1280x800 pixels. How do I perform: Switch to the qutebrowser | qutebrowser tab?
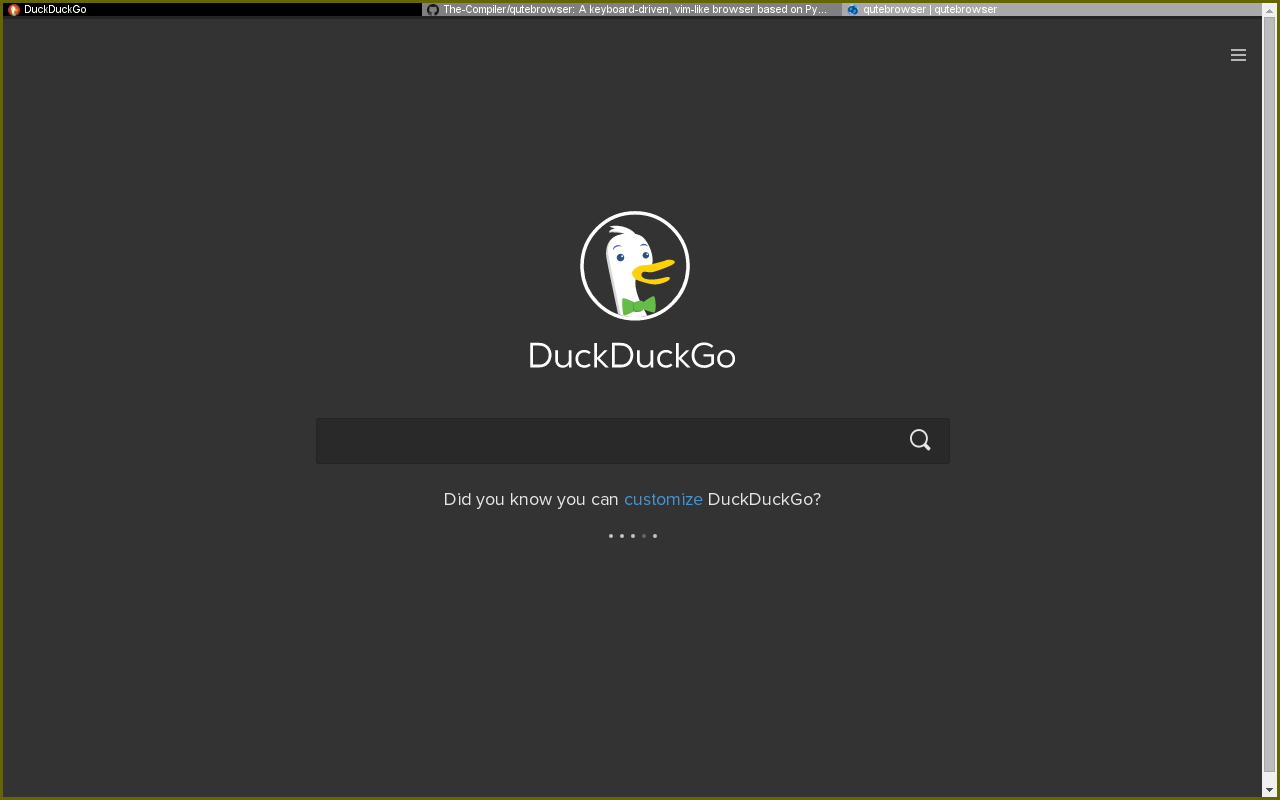tap(1052, 9)
